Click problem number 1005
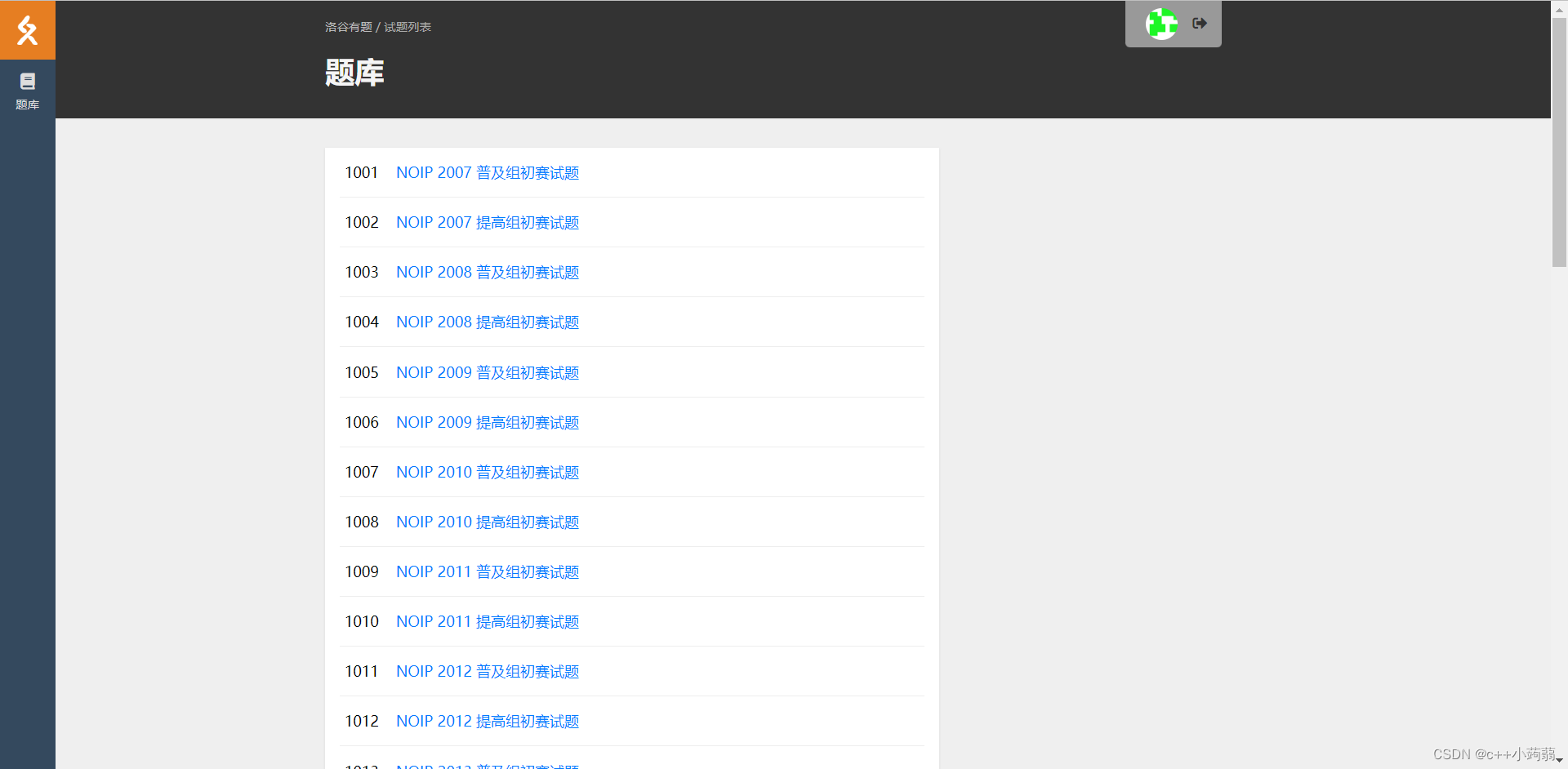Image resolution: width=1568 pixels, height=769 pixels. (x=362, y=373)
